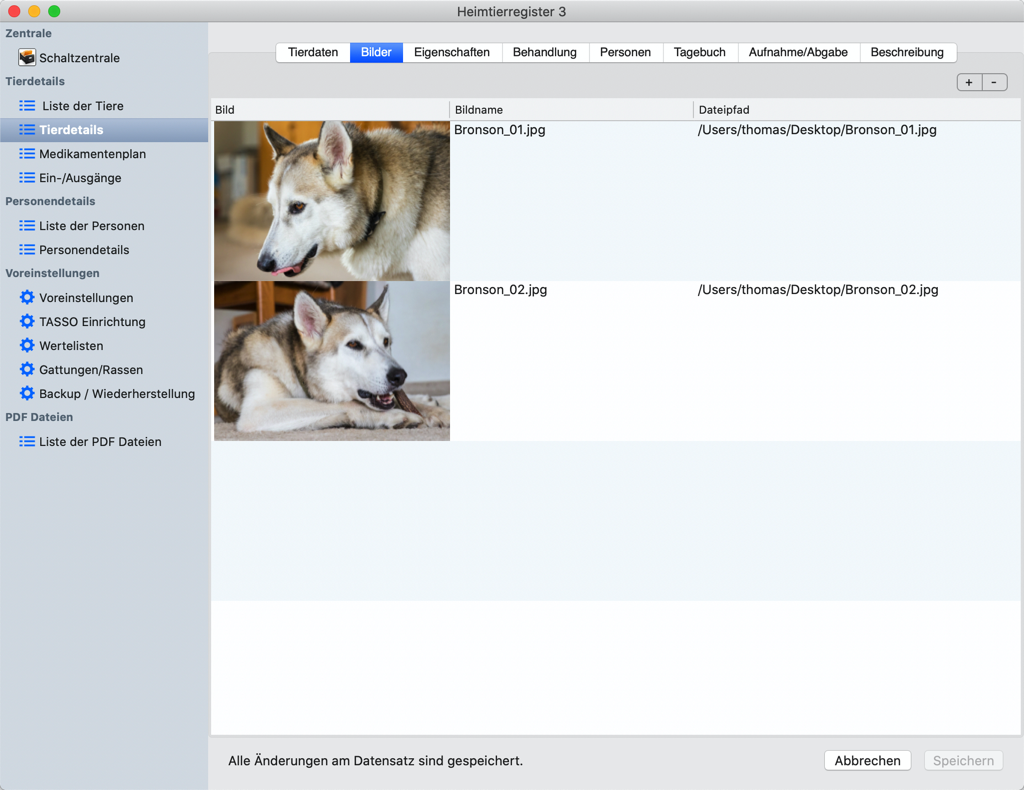Screen dimensions: 1024x790
Task: Open Voreinstellungen settings item
Action: click(x=86, y=298)
